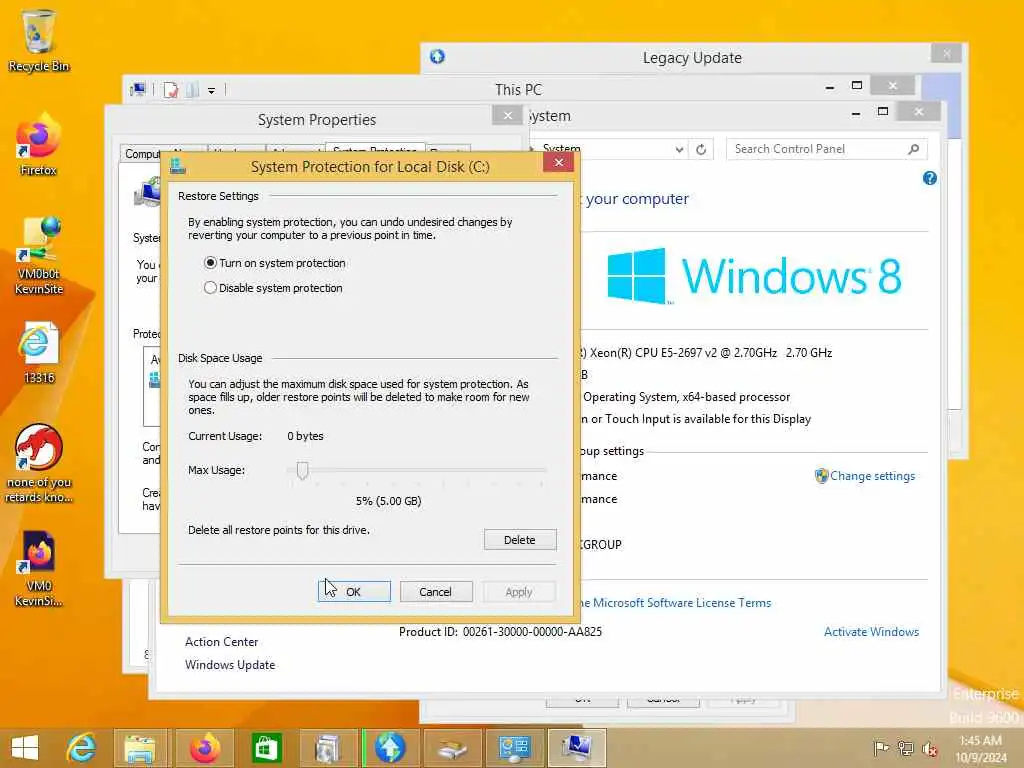Image resolution: width=1024 pixels, height=768 pixels.
Task: Expand the System address bar dropdown
Action: [679, 150]
